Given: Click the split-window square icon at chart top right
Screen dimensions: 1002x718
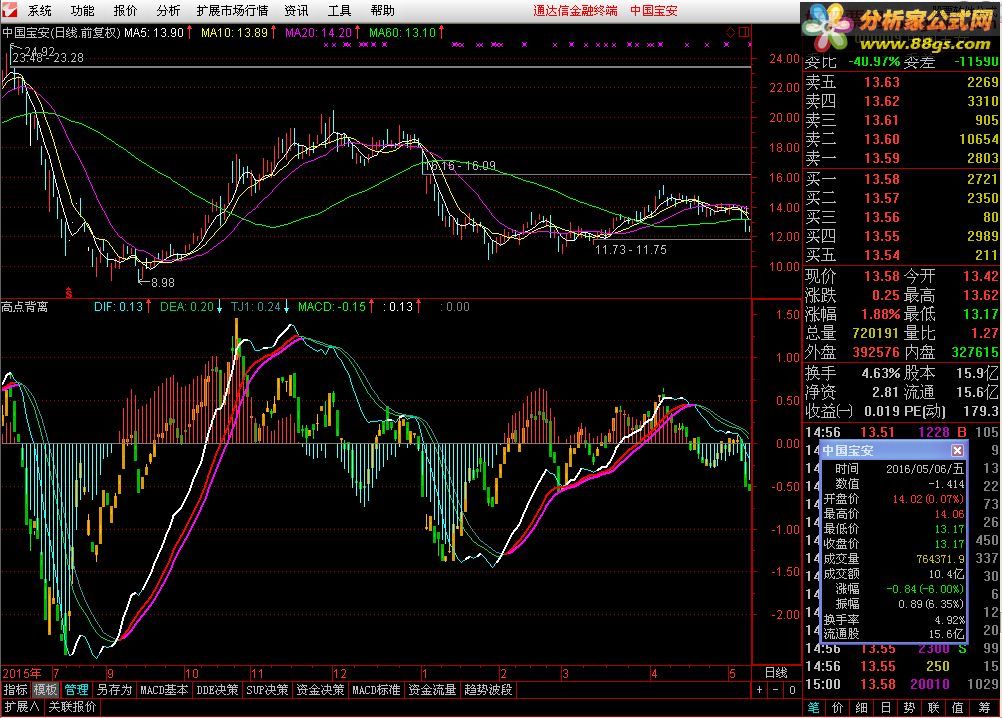Looking at the screenshot, I should [x=744, y=32].
